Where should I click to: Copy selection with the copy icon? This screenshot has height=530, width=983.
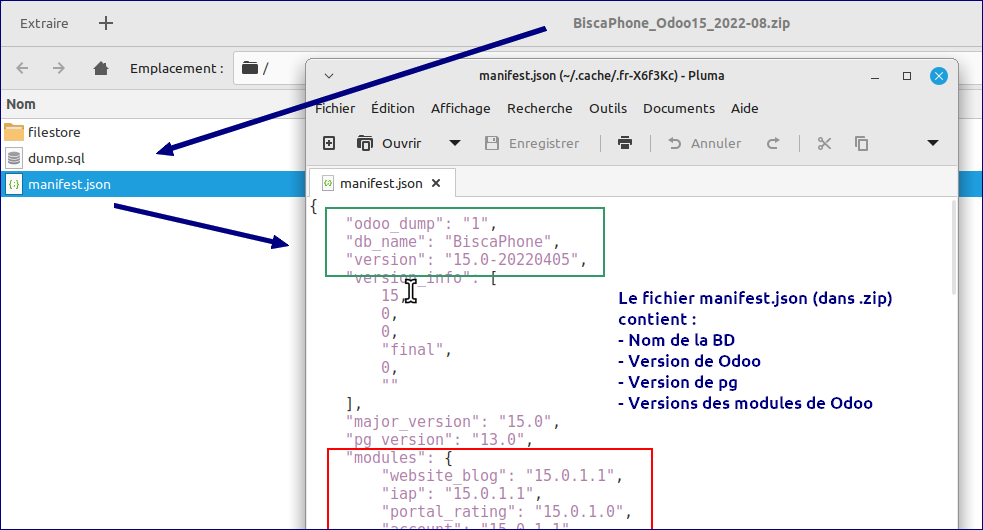tap(861, 143)
